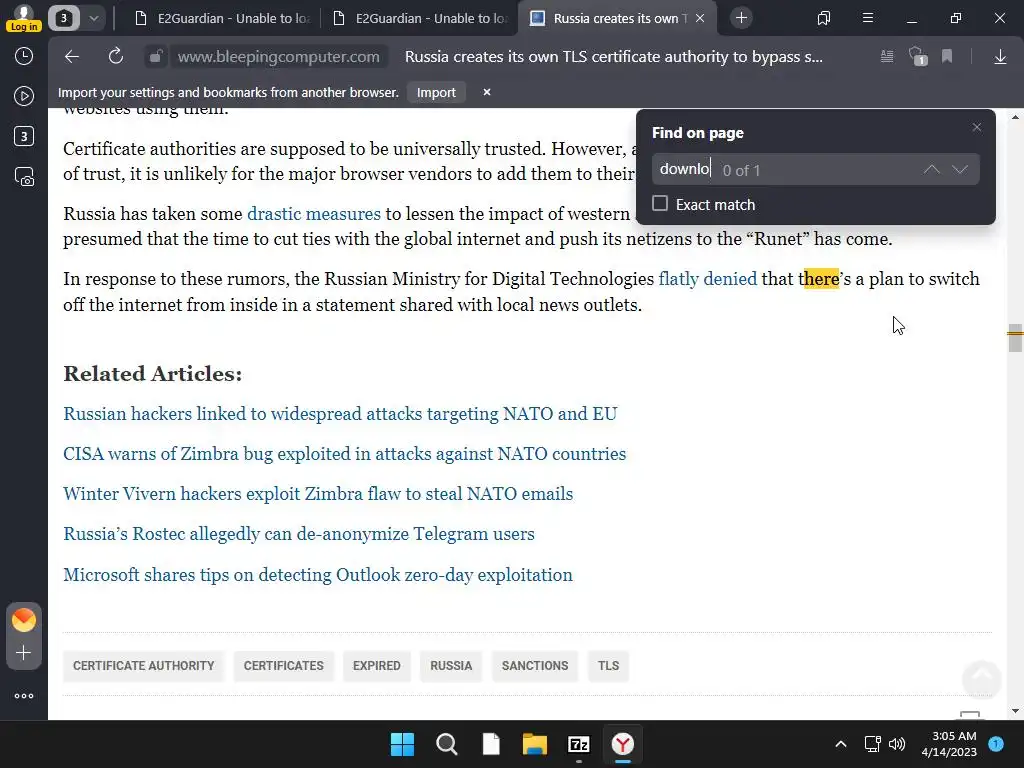Open the drastic measures link

pos(313,214)
